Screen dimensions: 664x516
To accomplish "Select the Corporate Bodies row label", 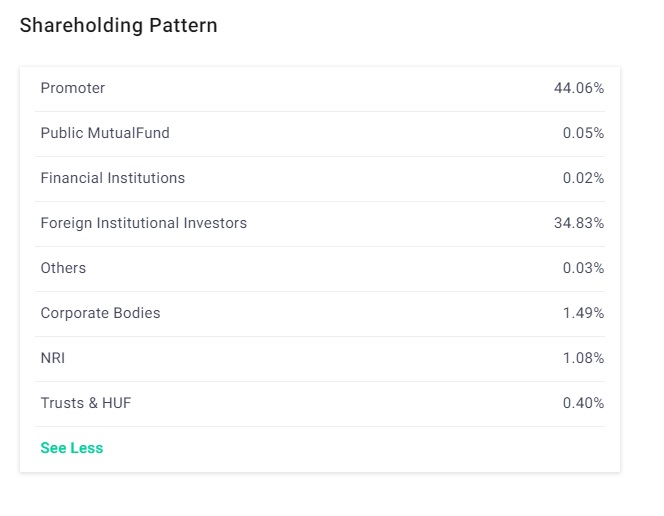I will pyautogui.click(x=100, y=313).
